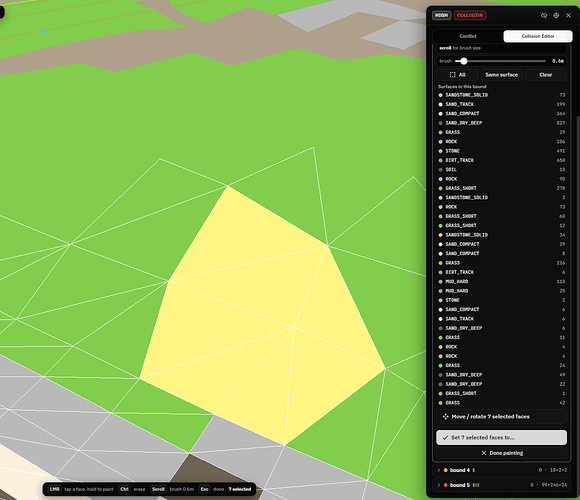This screenshot has height=500, width=580.
Task: Select SAND_DRY_DEEP surface with count 827
Action: click(501, 123)
